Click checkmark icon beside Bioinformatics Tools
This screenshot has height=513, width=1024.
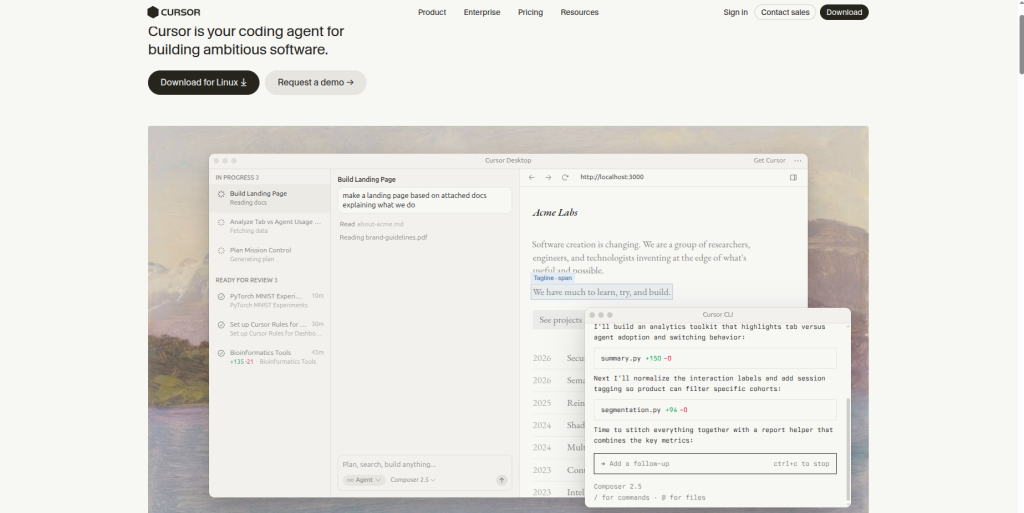tap(221, 353)
